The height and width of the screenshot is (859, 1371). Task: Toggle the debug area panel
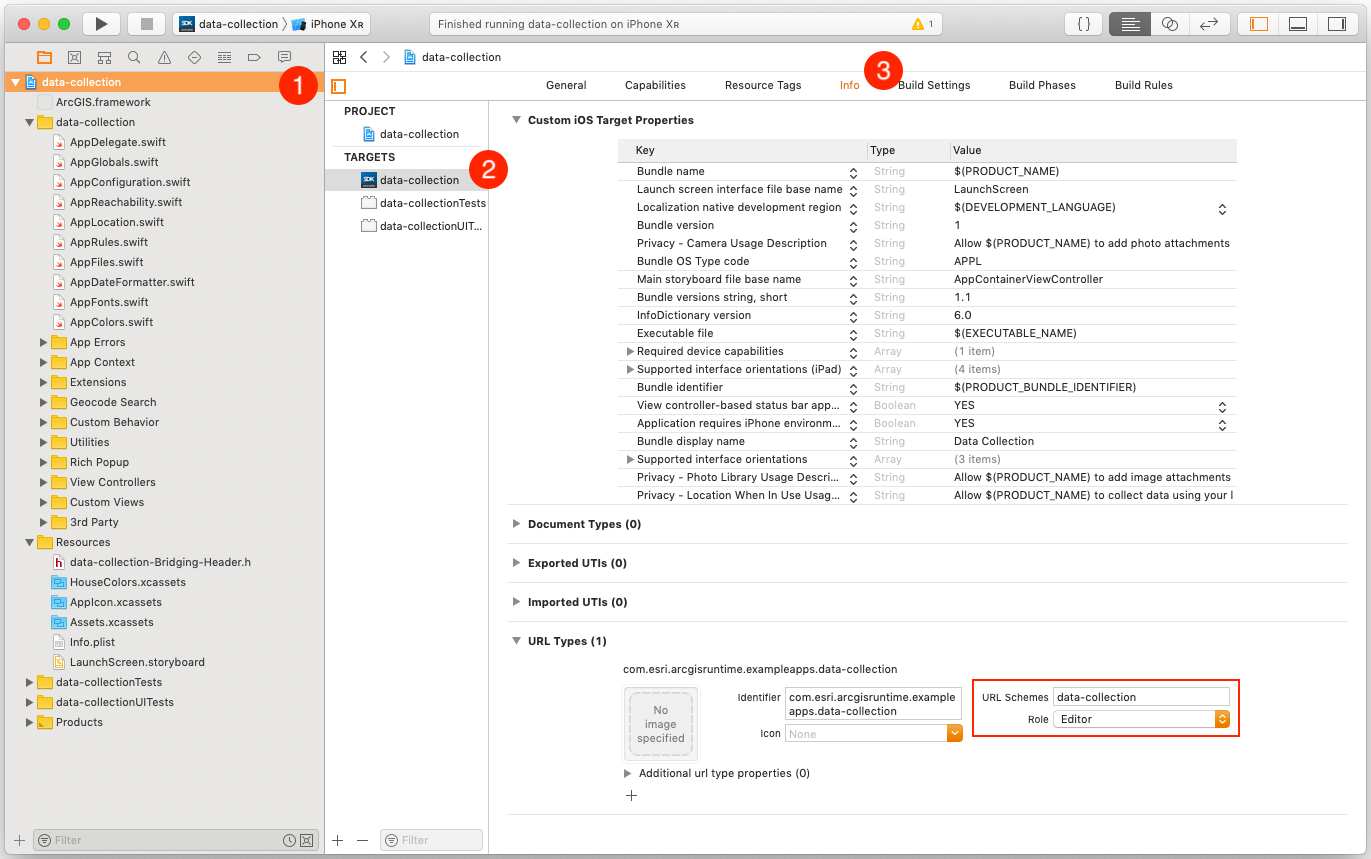pos(1298,24)
